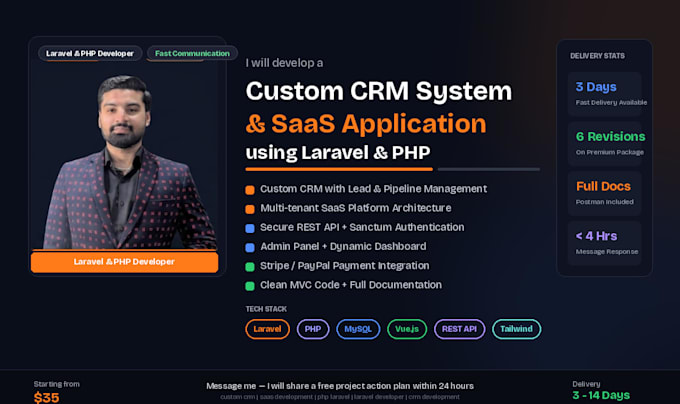Open the Full Docs stat card
The height and width of the screenshot is (404, 680).
[604, 193]
